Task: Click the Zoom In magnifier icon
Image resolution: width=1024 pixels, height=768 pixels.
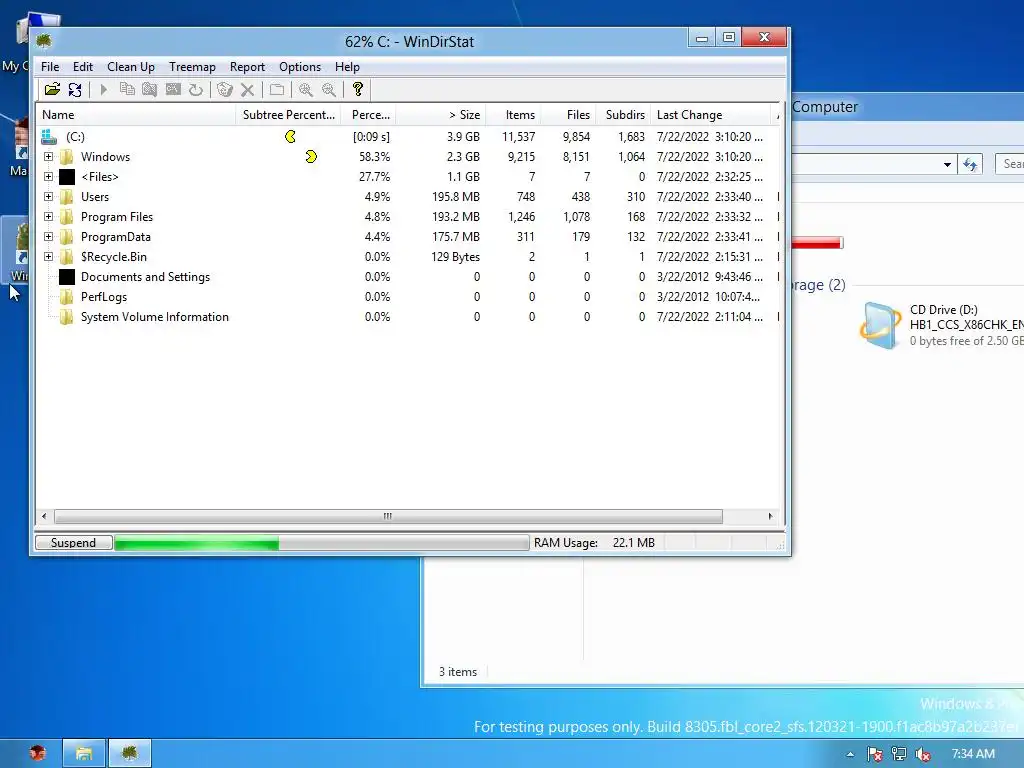Action: (x=306, y=89)
